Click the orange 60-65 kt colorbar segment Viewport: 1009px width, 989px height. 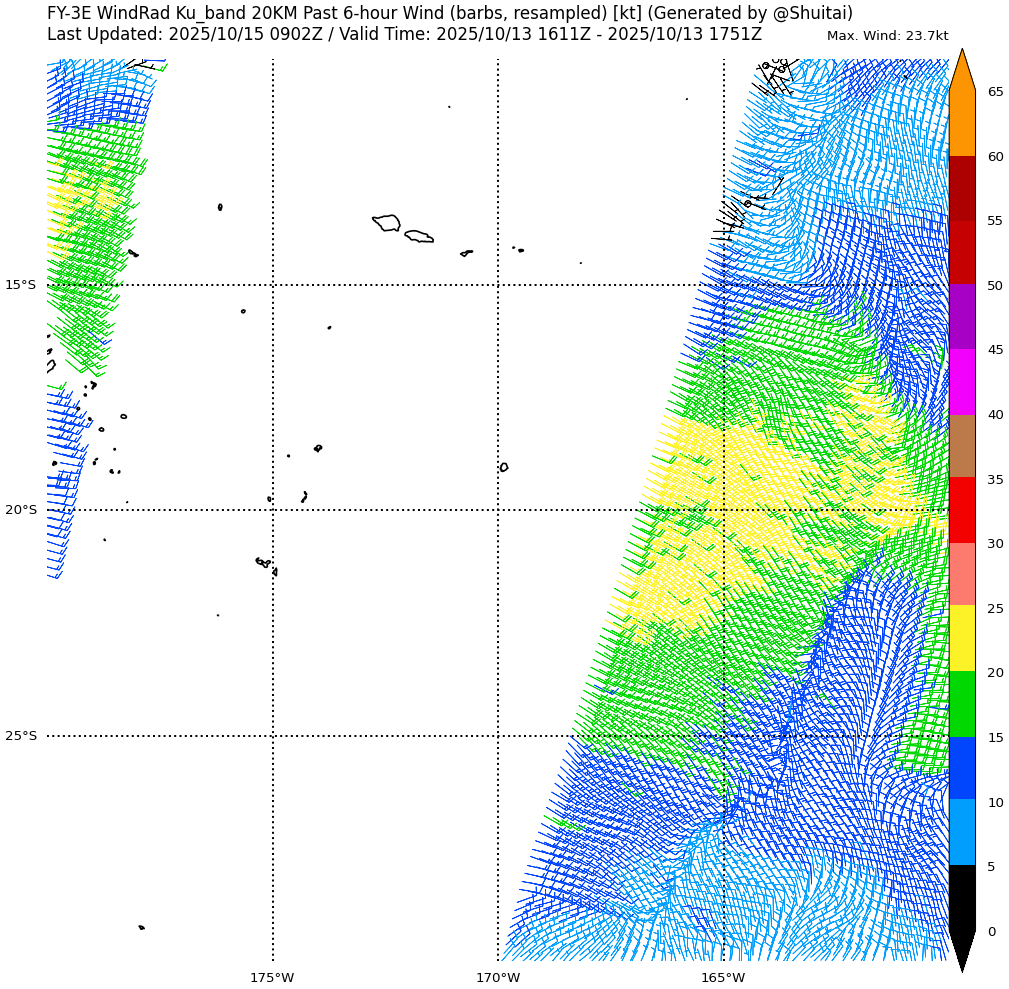tap(962, 124)
